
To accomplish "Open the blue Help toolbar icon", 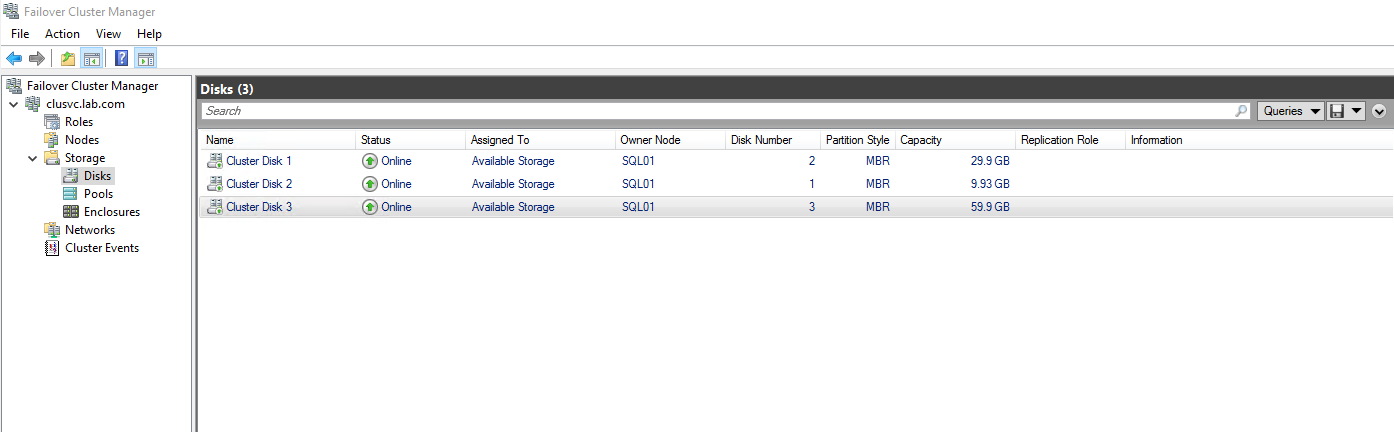I will (122, 58).
